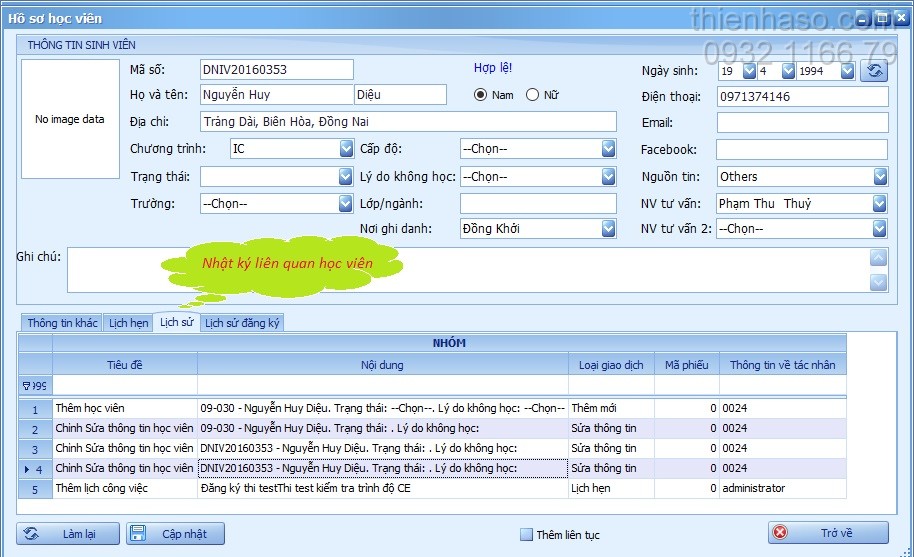This screenshot has height=557, width=914.
Task: Select the Nam radio button
Action: [x=481, y=95]
